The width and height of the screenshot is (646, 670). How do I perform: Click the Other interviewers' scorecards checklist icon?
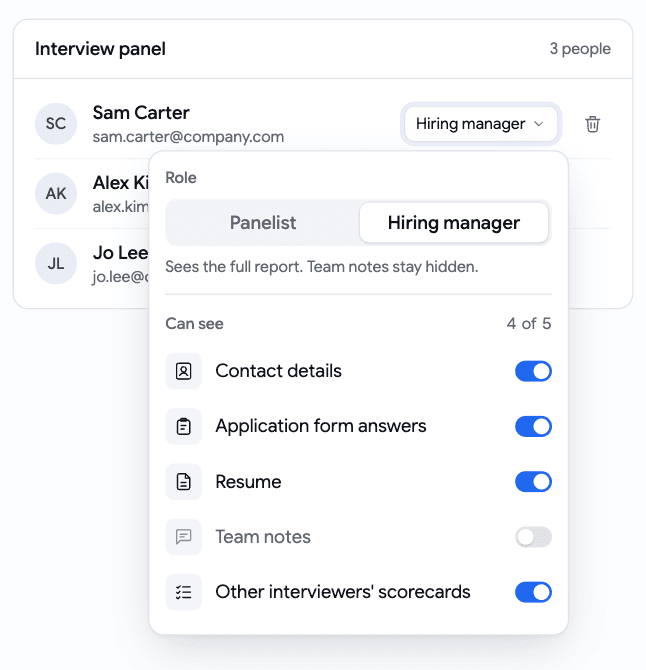pyautogui.click(x=184, y=592)
